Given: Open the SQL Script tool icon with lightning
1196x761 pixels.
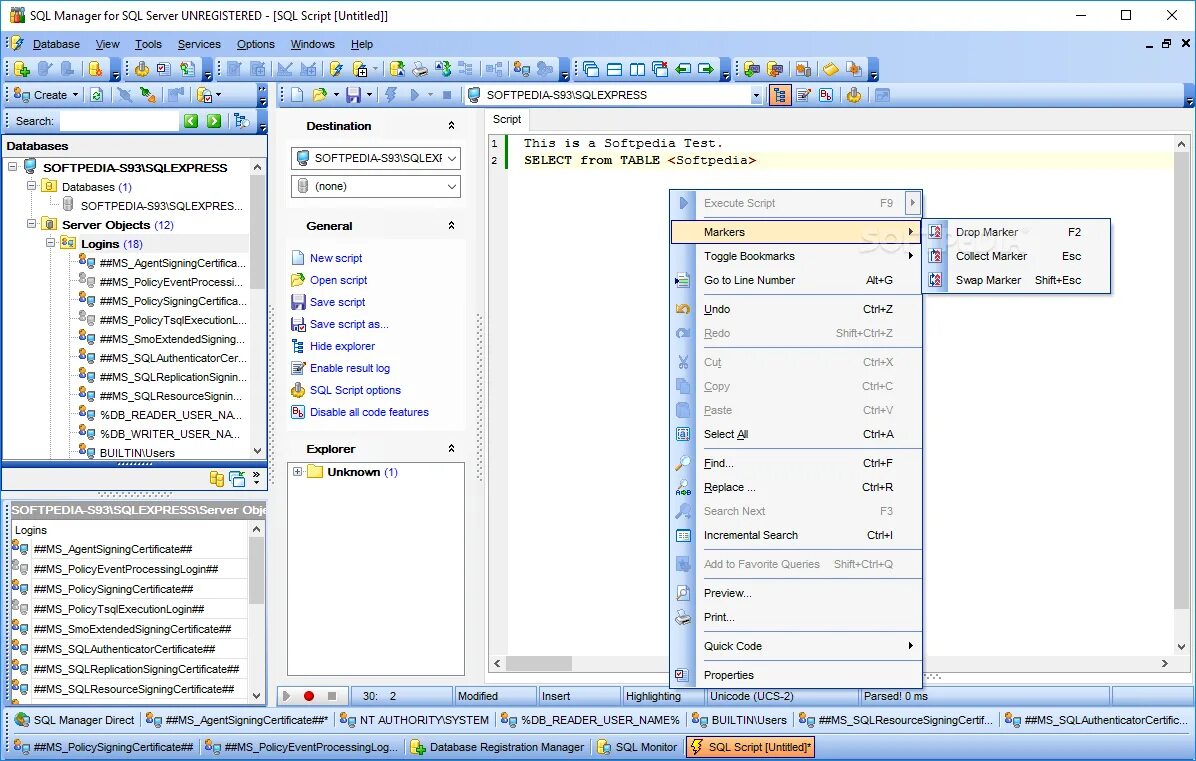Looking at the screenshot, I should click(336, 69).
